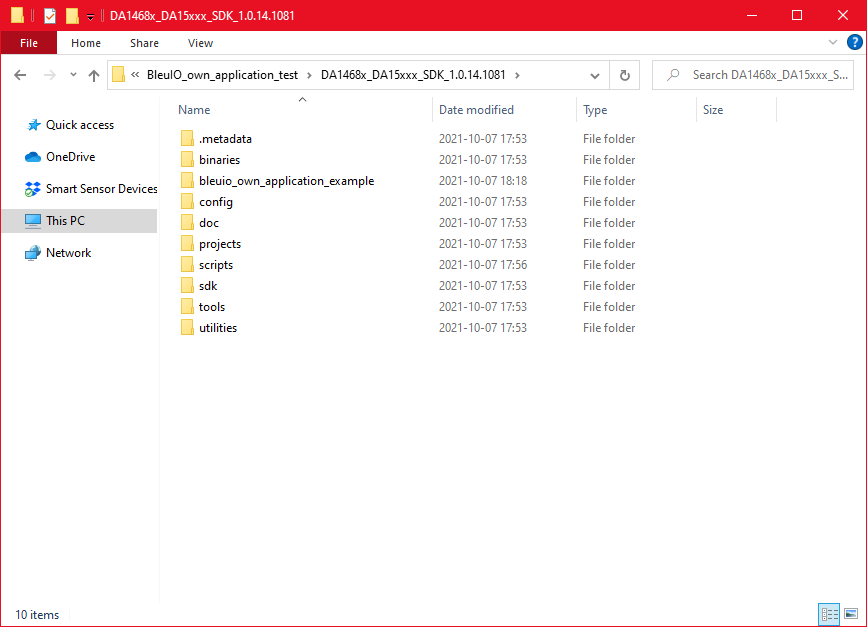Expand chevron after DA1468x_DA15xxx_SDK_1.0.14.1081 breadcrumb
867x627 pixels.
click(518, 75)
